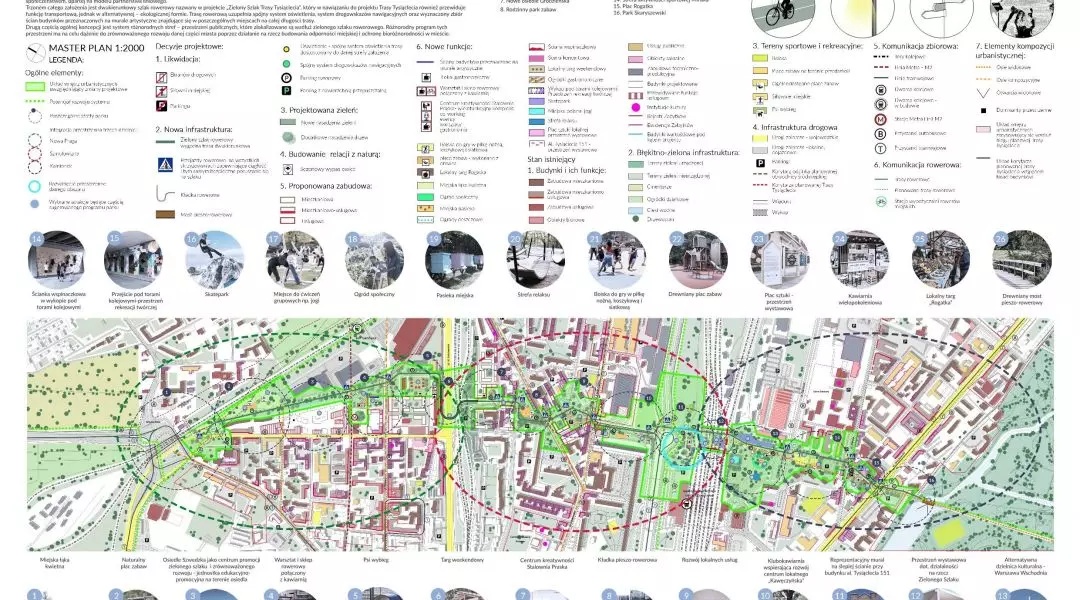Click the Kawiarnia wielopokoleniowa photo circle
Viewport: 1080px width, 600px height.
(860, 260)
